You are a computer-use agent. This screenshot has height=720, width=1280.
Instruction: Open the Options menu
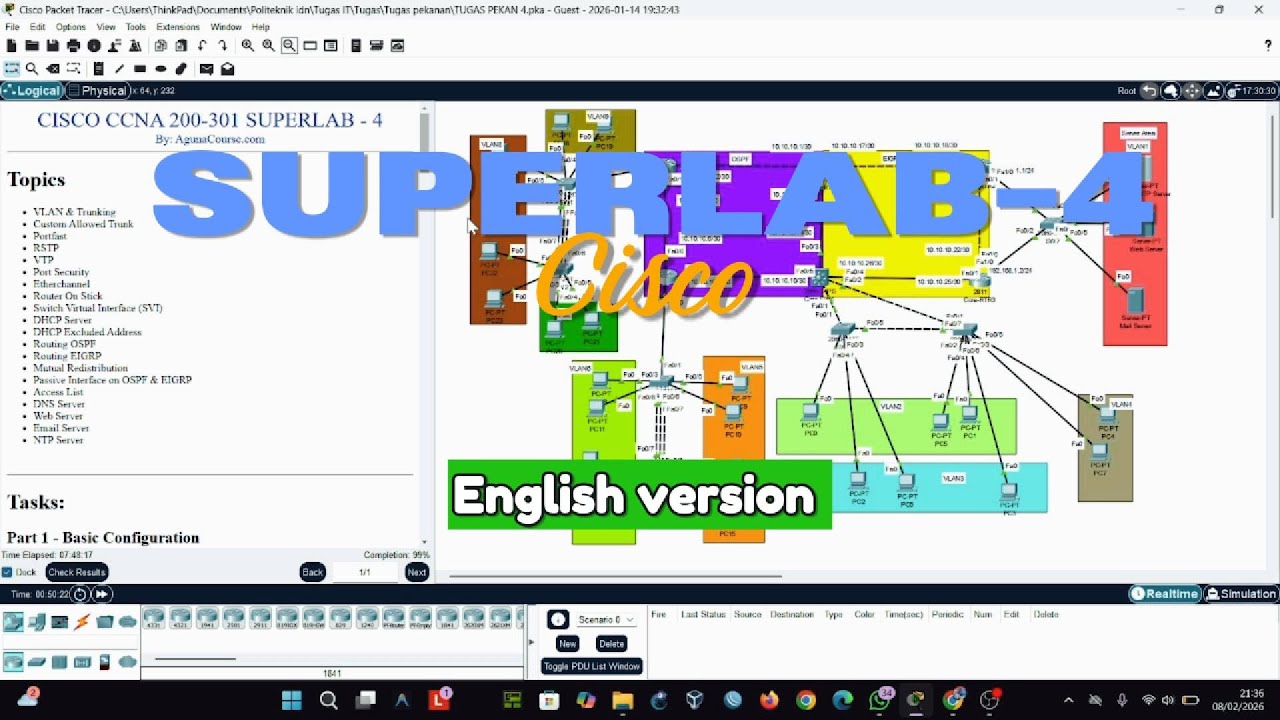pos(70,27)
